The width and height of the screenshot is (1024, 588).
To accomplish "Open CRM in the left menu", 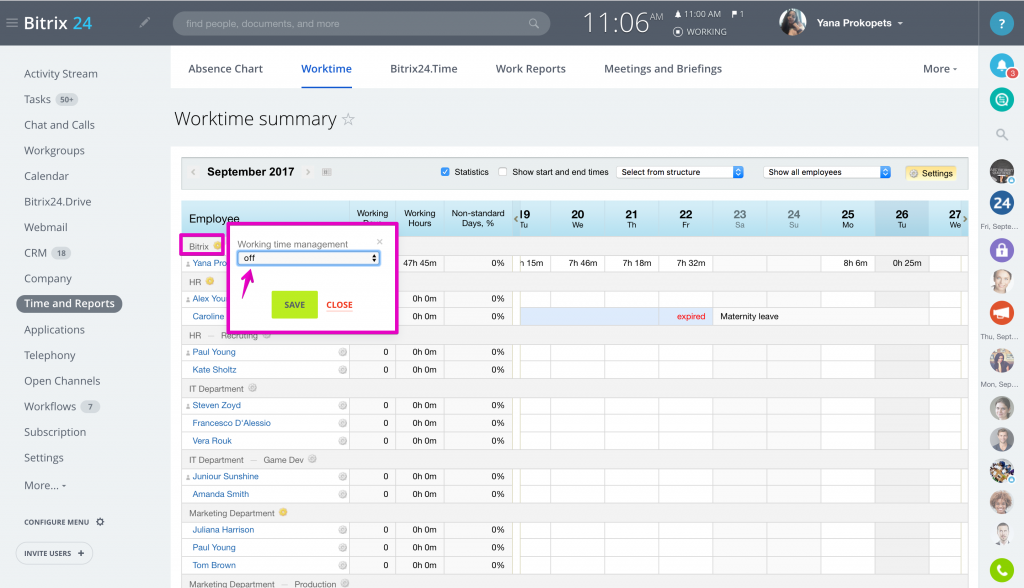I will tap(35, 253).
